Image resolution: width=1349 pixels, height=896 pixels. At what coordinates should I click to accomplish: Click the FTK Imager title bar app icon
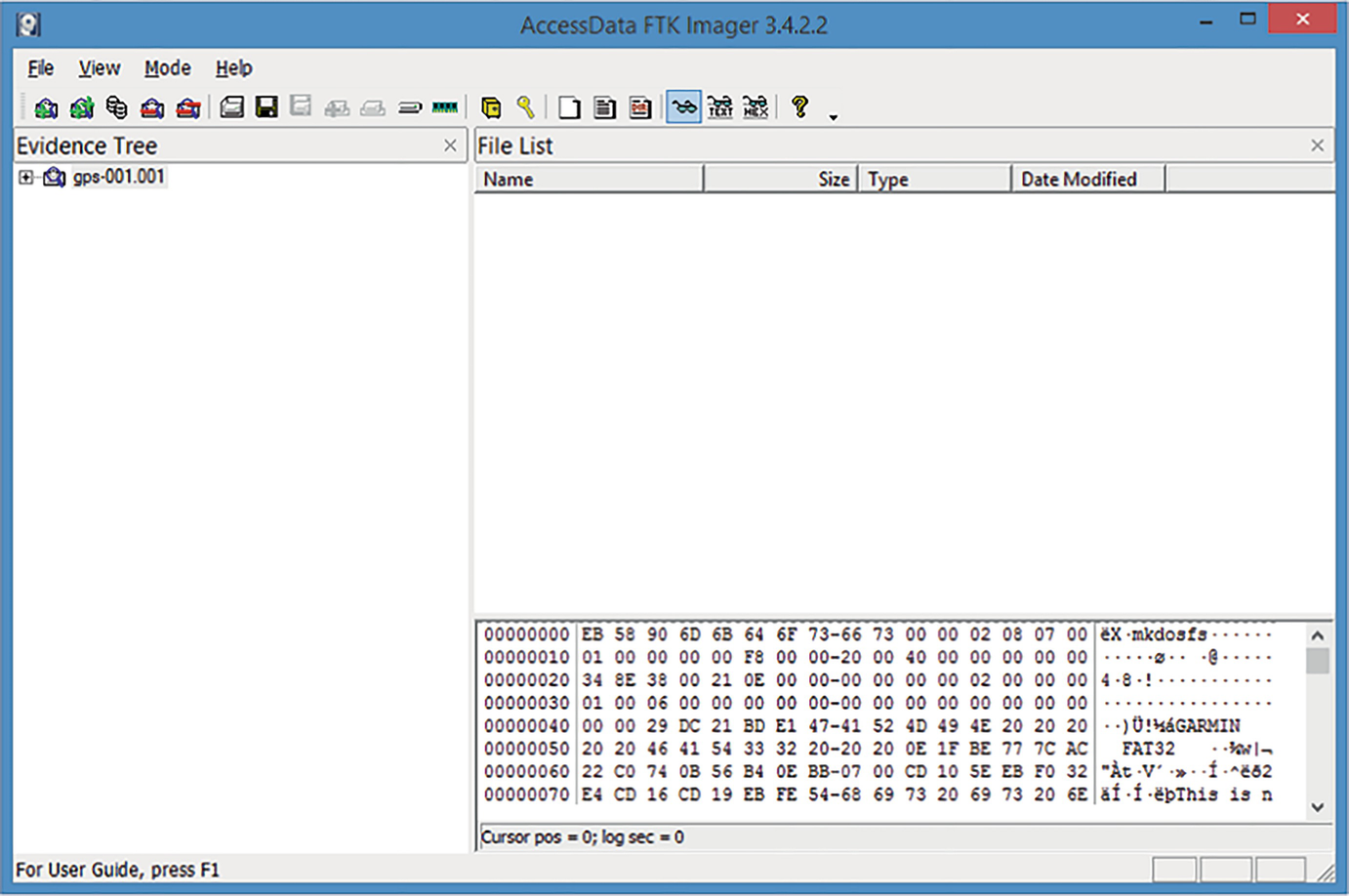(29, 24)
